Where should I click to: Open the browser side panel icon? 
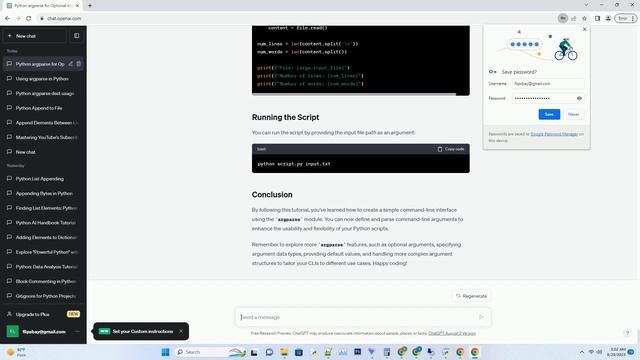click(x=597, y=18)
